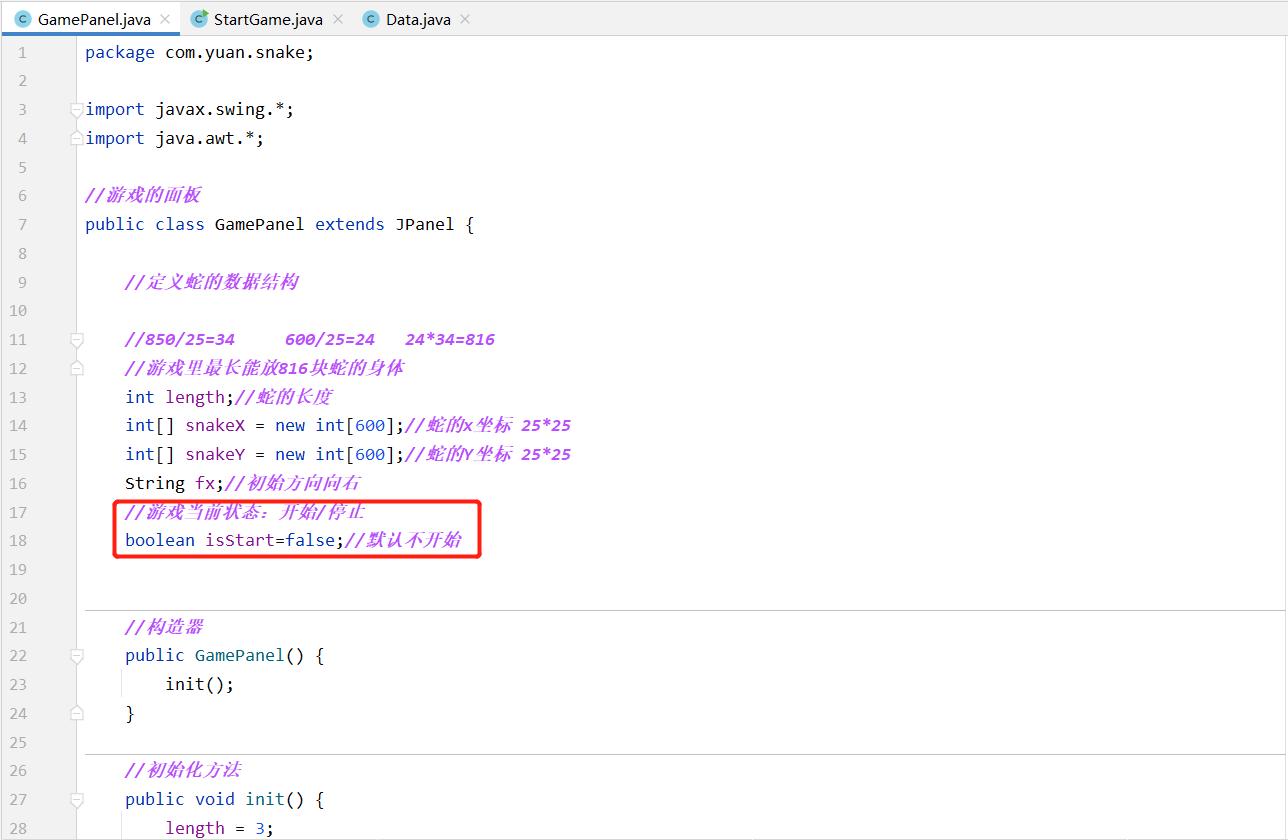The height and width of the screenshot is (840, 1288).
Task: Toggle the fold marker at line 4
Action: (x=77, y=138)
